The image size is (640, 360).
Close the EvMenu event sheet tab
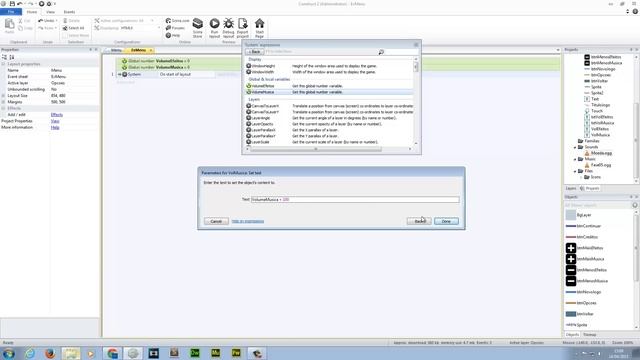click(x=151, y=50)
